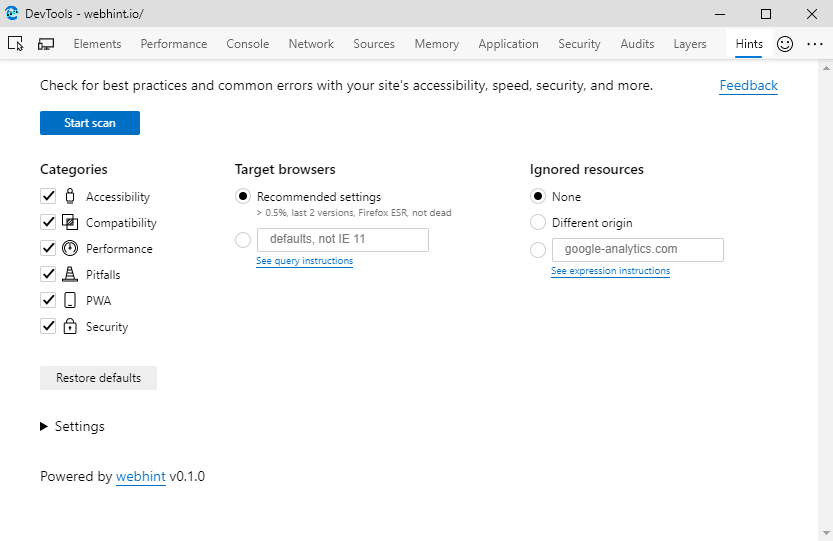Click the Edge DevTools title icon
This screenshot has height=541, width=833.
(x=12, y=13)
